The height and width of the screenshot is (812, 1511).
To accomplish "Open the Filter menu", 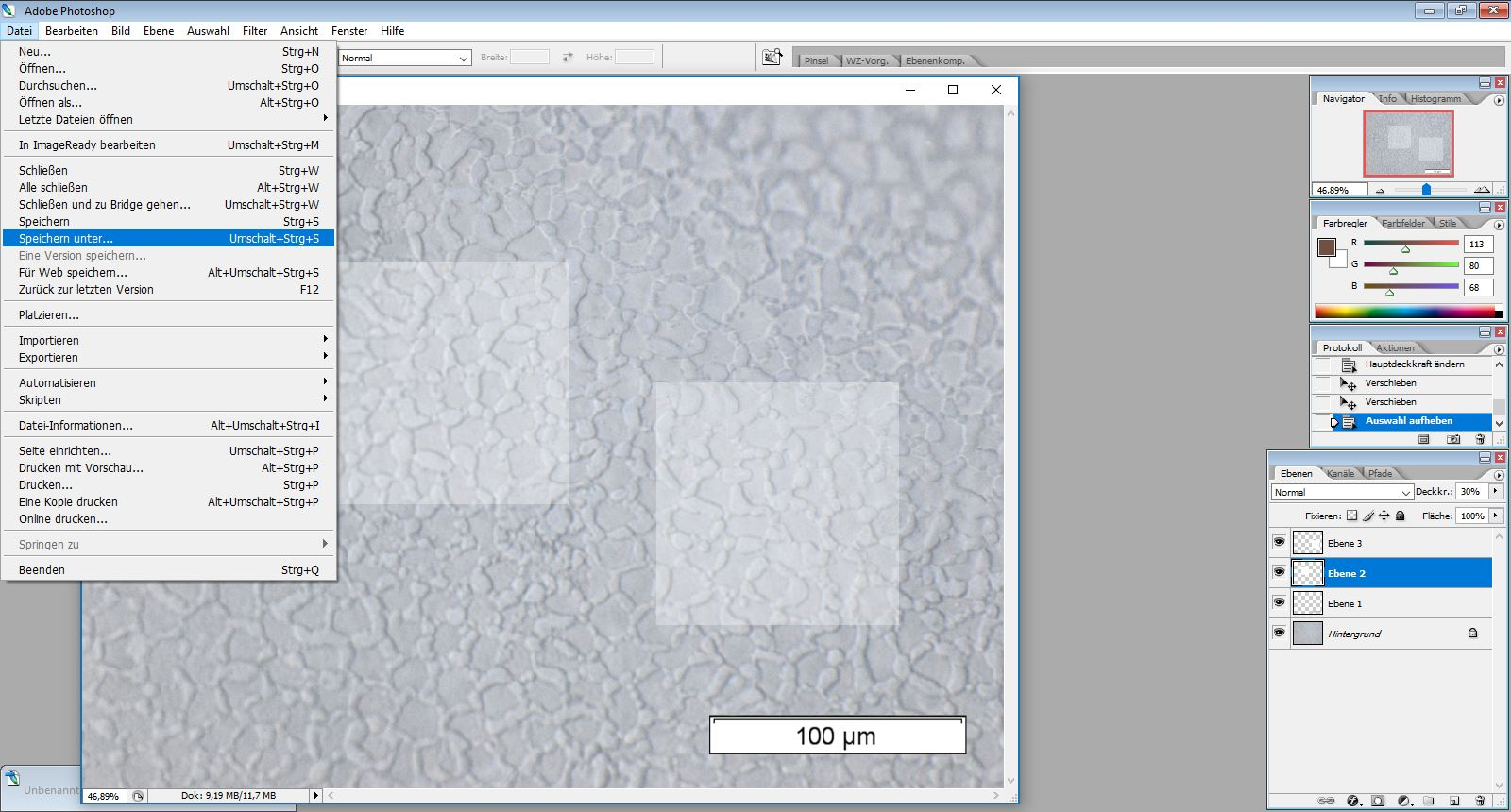I will 255,31.
